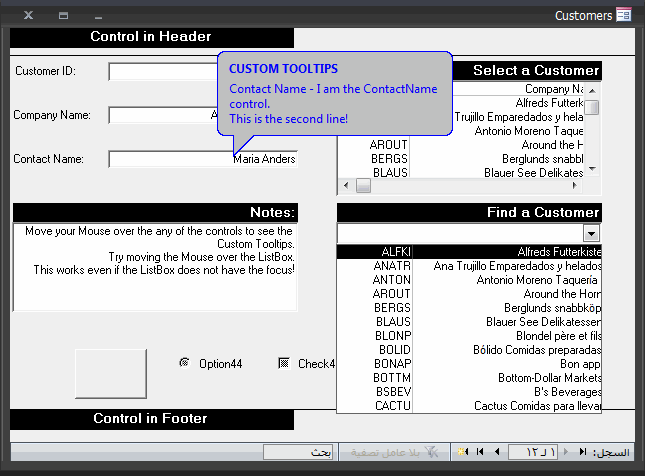Select BERGS row in Select a Customer list

tap(461, 159)
